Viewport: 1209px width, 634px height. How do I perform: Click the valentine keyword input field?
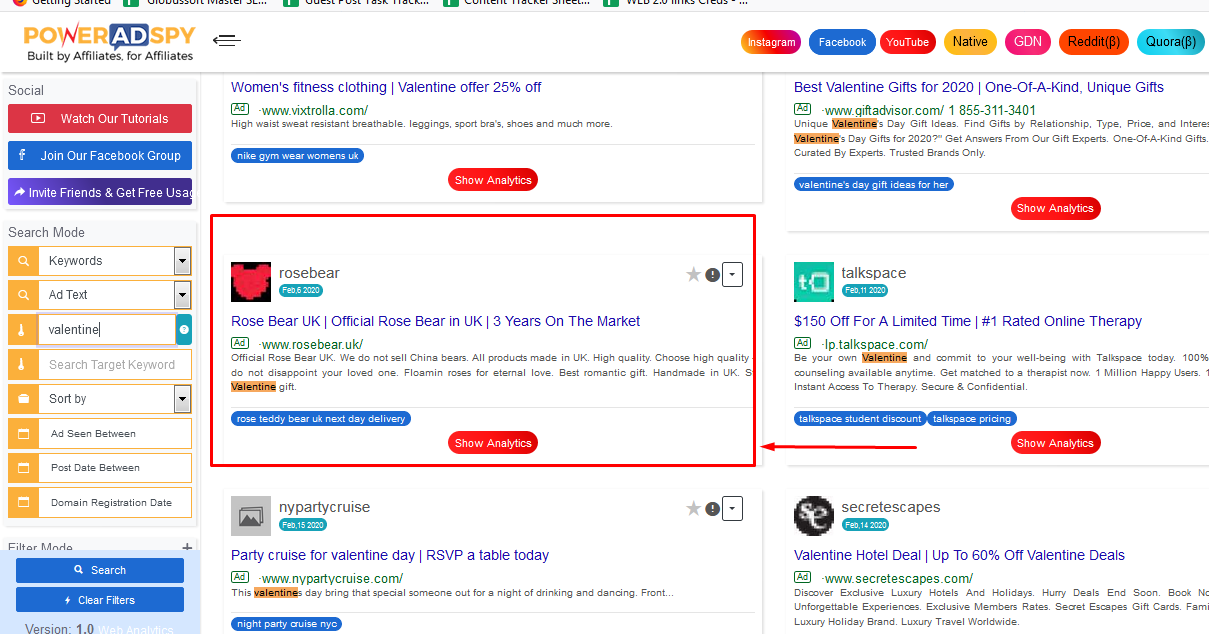pyautogui.click(x=107, y=330)
